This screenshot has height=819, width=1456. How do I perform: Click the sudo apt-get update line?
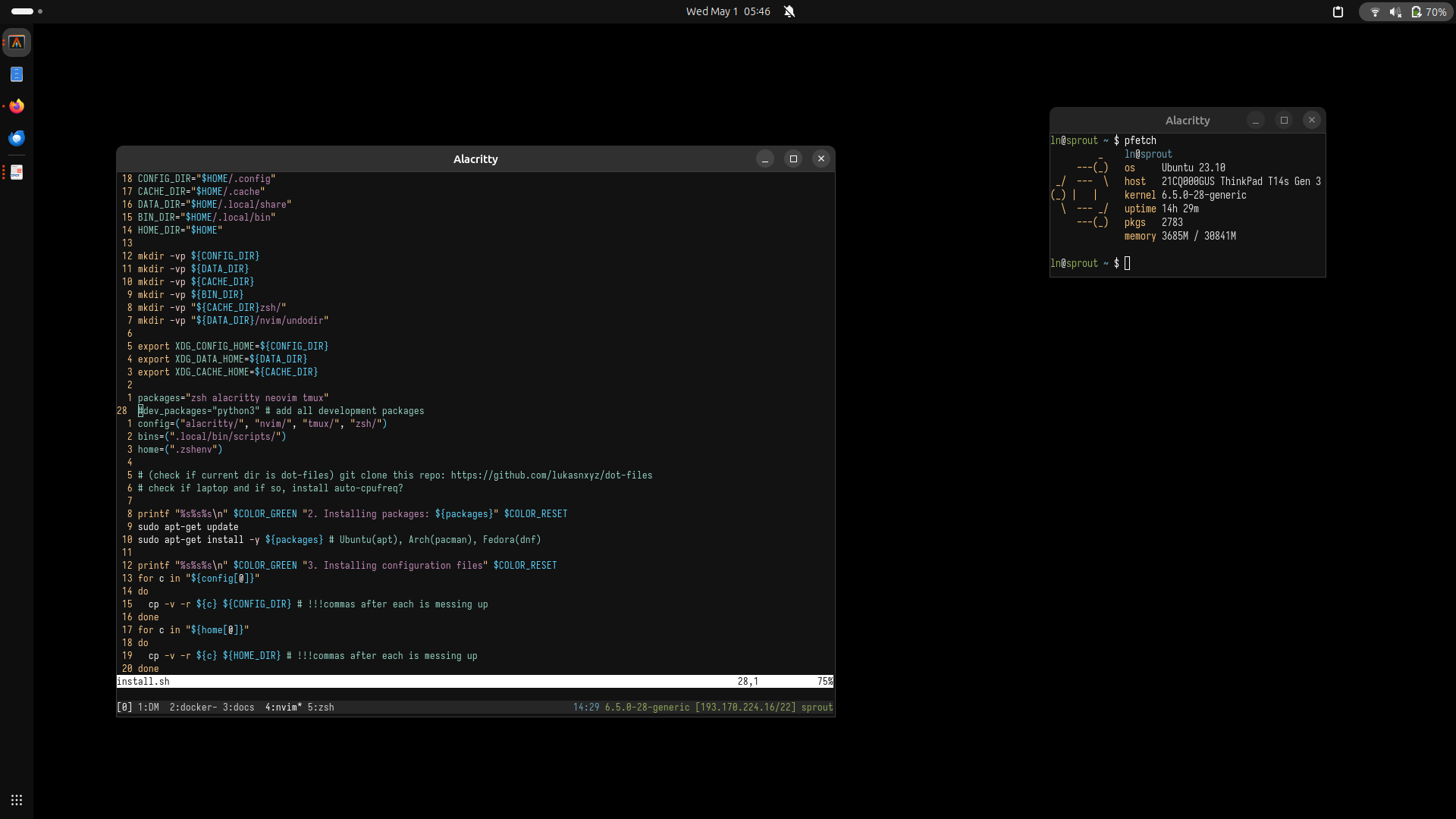(x=188, y=527)
